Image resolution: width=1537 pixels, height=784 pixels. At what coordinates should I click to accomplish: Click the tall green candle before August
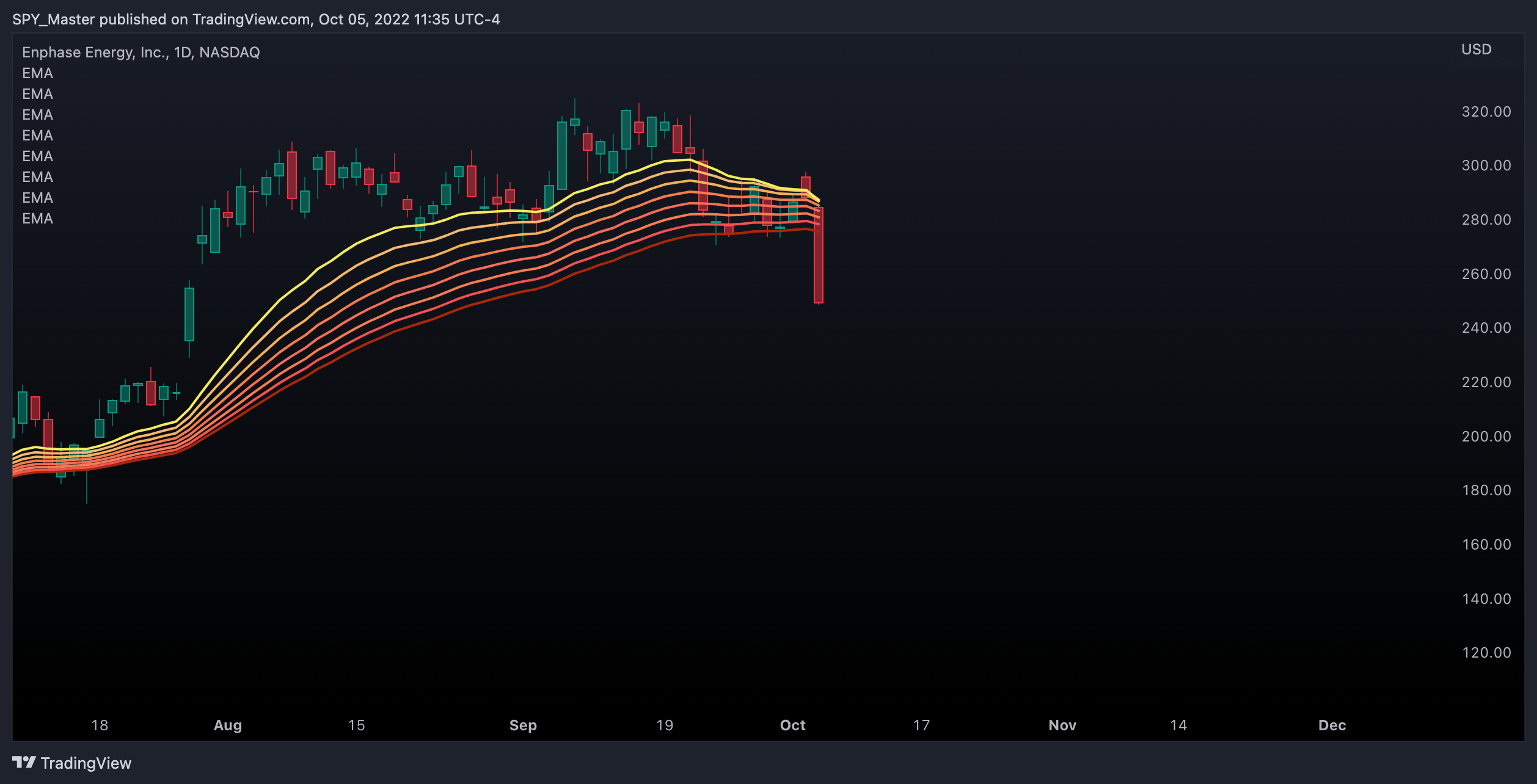pos(189,314)
